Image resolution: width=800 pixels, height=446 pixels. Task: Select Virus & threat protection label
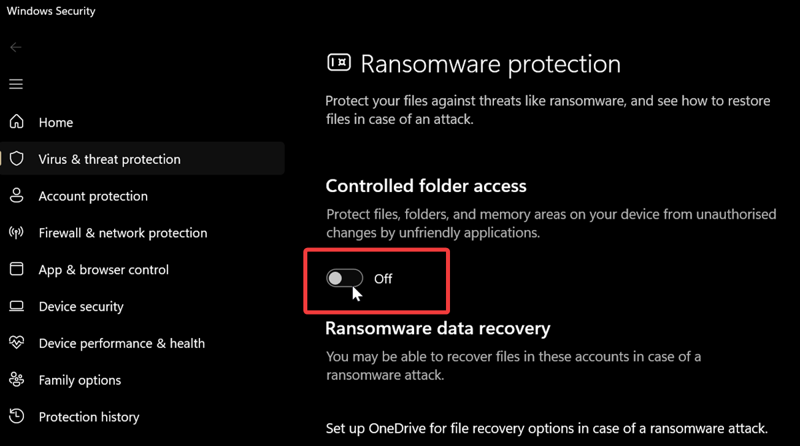point(109,159)
